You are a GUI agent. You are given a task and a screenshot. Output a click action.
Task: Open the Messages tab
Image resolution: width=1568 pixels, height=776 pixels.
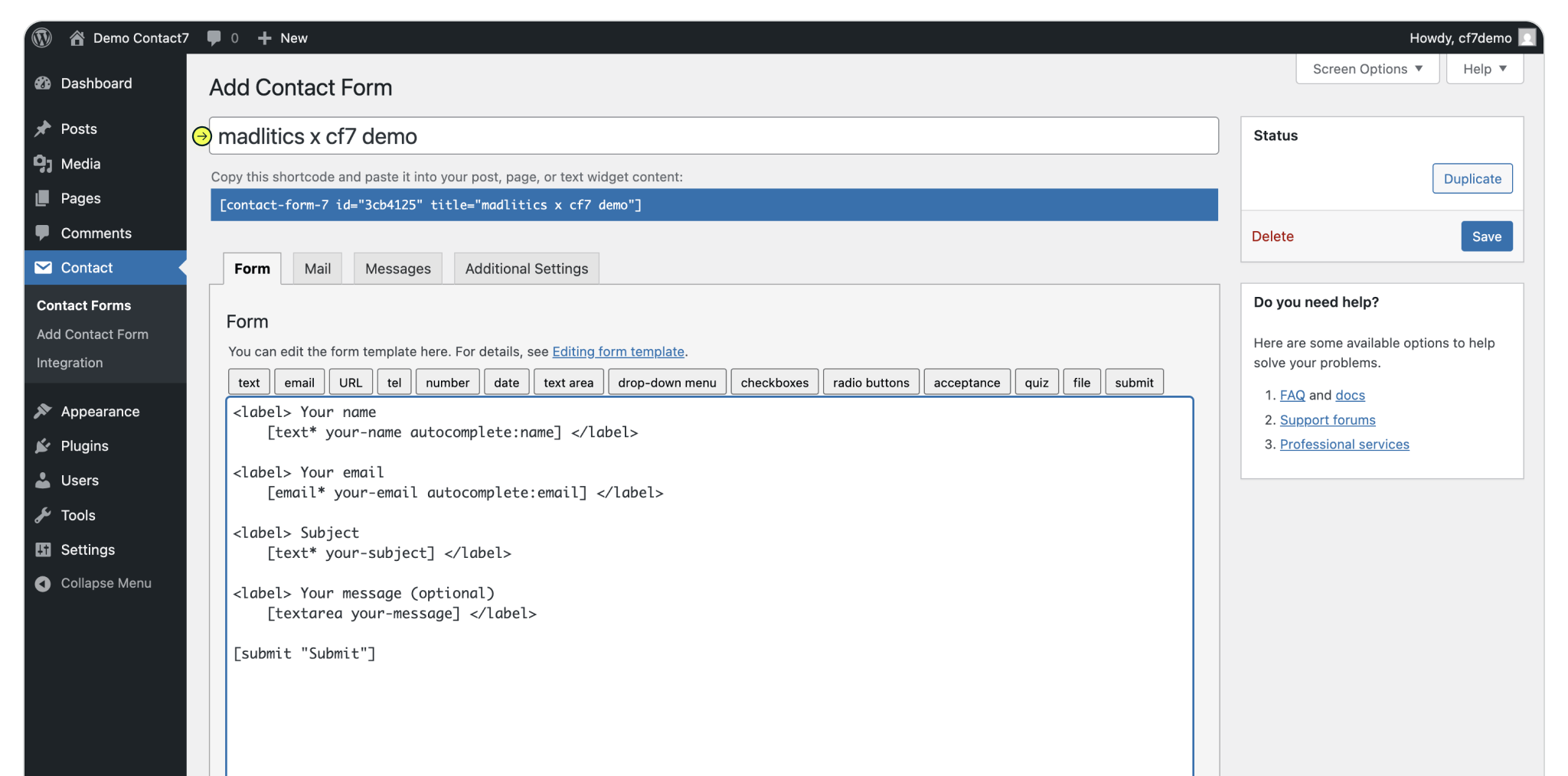click(398, 269)
